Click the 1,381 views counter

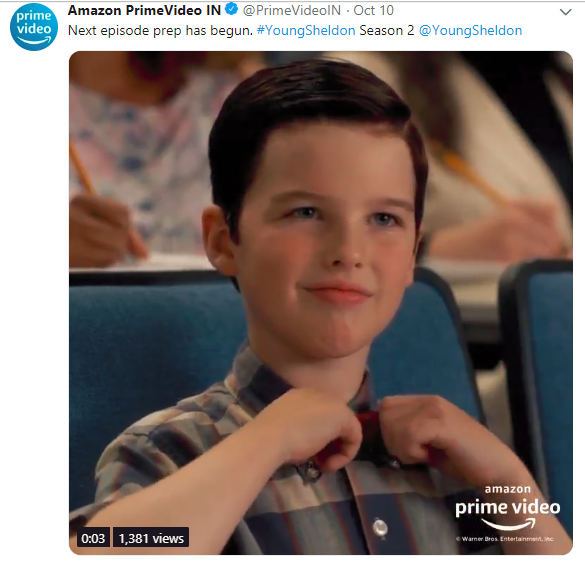coord(151,538)
